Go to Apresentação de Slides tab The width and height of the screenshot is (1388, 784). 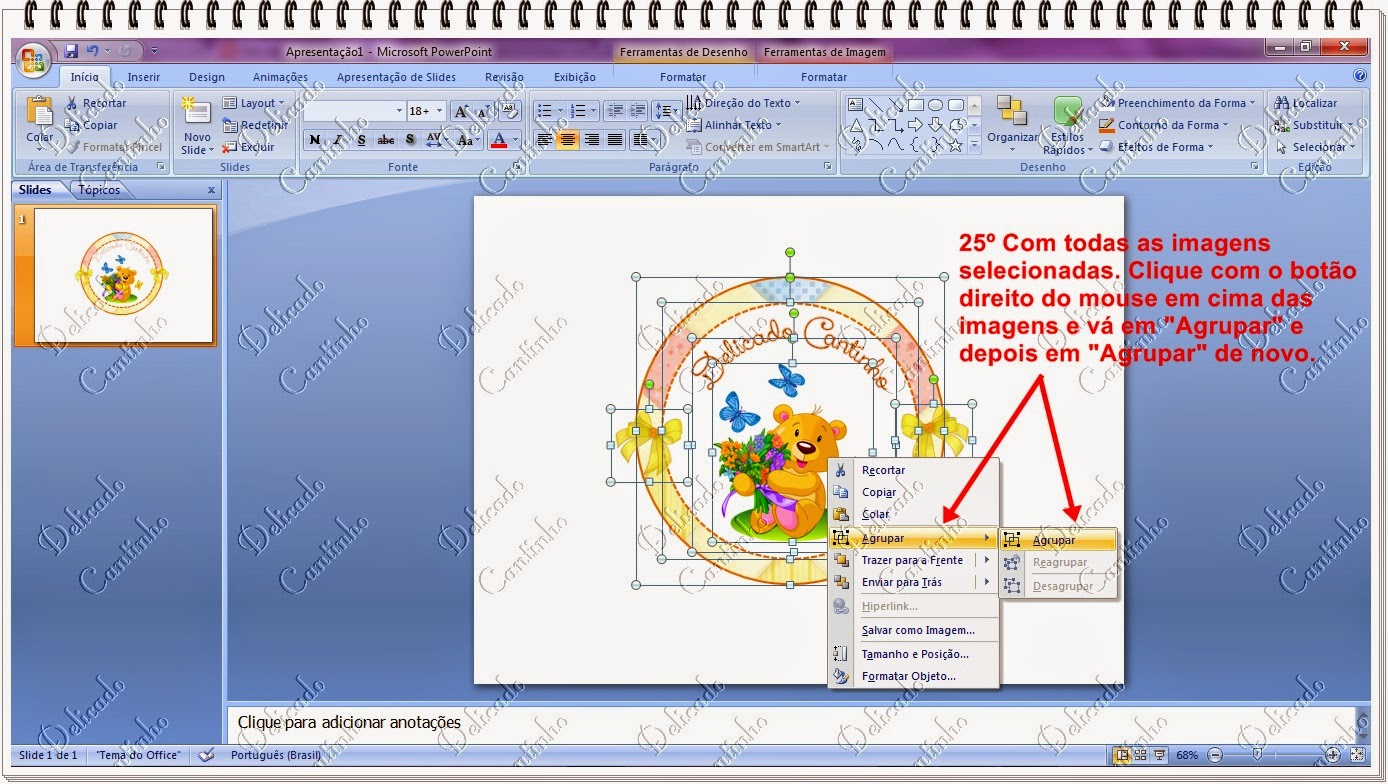[x=396, y=77]
